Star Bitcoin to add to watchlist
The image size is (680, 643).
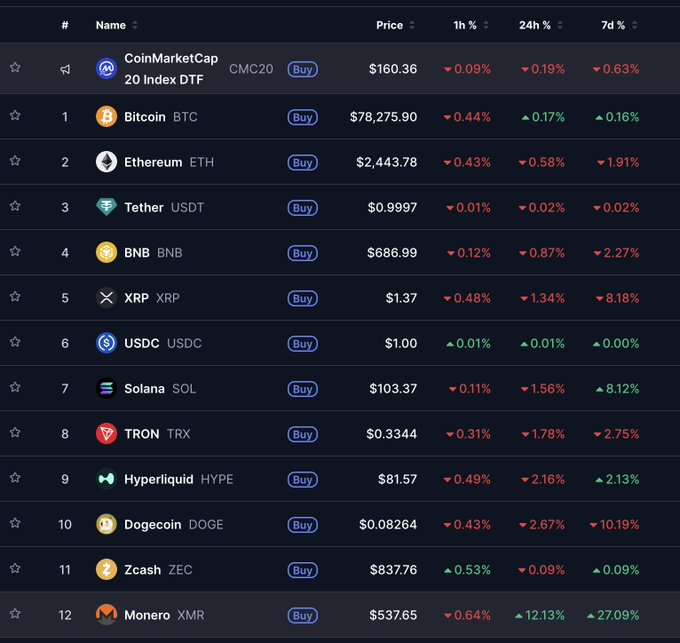(x=15, y=115)
